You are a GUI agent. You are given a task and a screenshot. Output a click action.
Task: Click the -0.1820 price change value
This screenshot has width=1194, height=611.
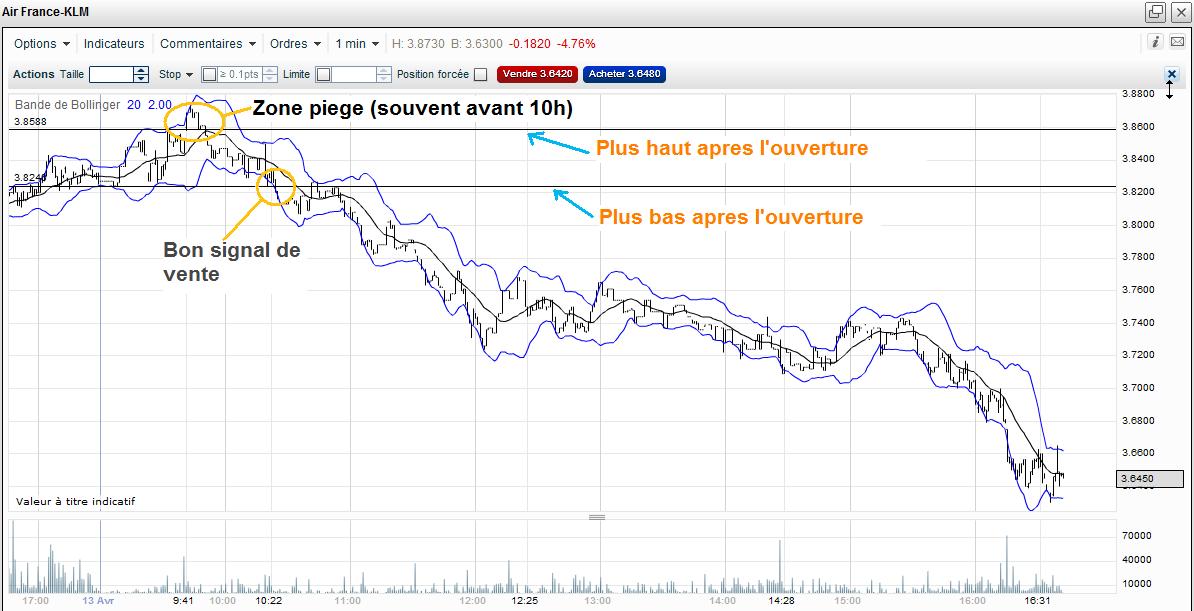click(x=529, y=43)
